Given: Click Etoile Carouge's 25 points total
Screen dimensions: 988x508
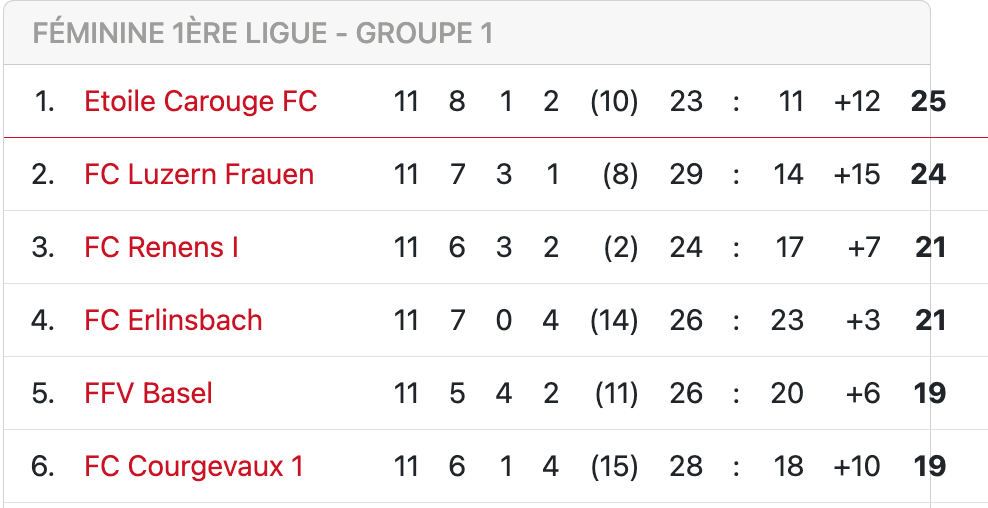Looking at the screenshot, I should (x=928, y=101).
